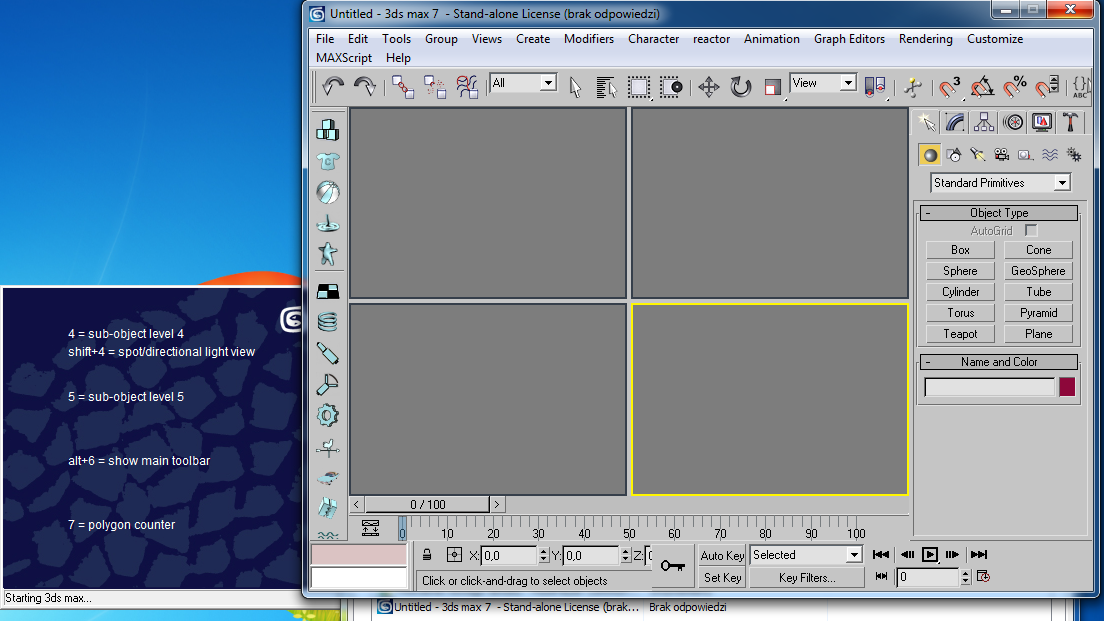Toggle Percent Snap

pyautogui.click(x=1014, y=87)
